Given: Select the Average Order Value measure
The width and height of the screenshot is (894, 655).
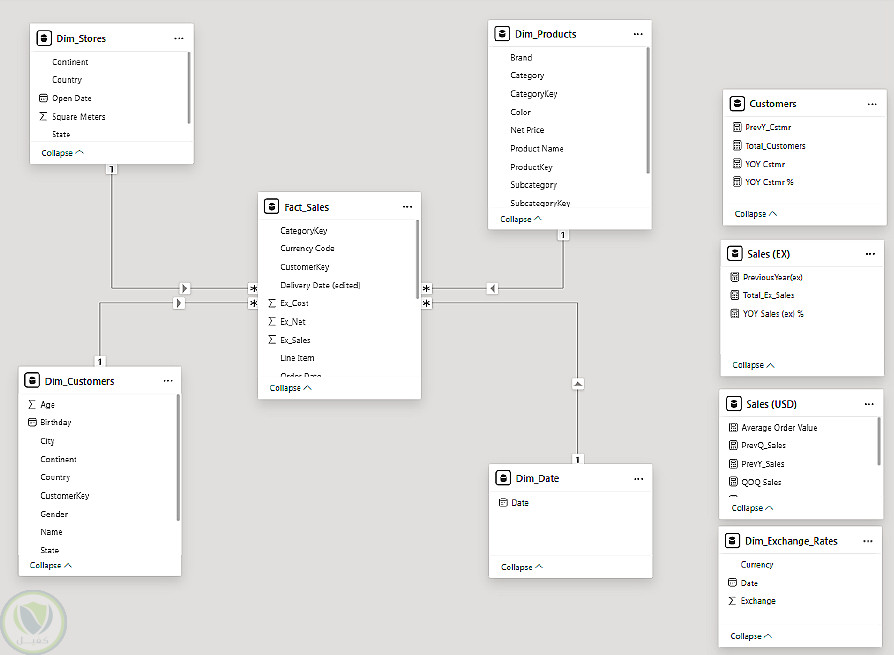Looking at the screenshot, I should tap(780, 428).
